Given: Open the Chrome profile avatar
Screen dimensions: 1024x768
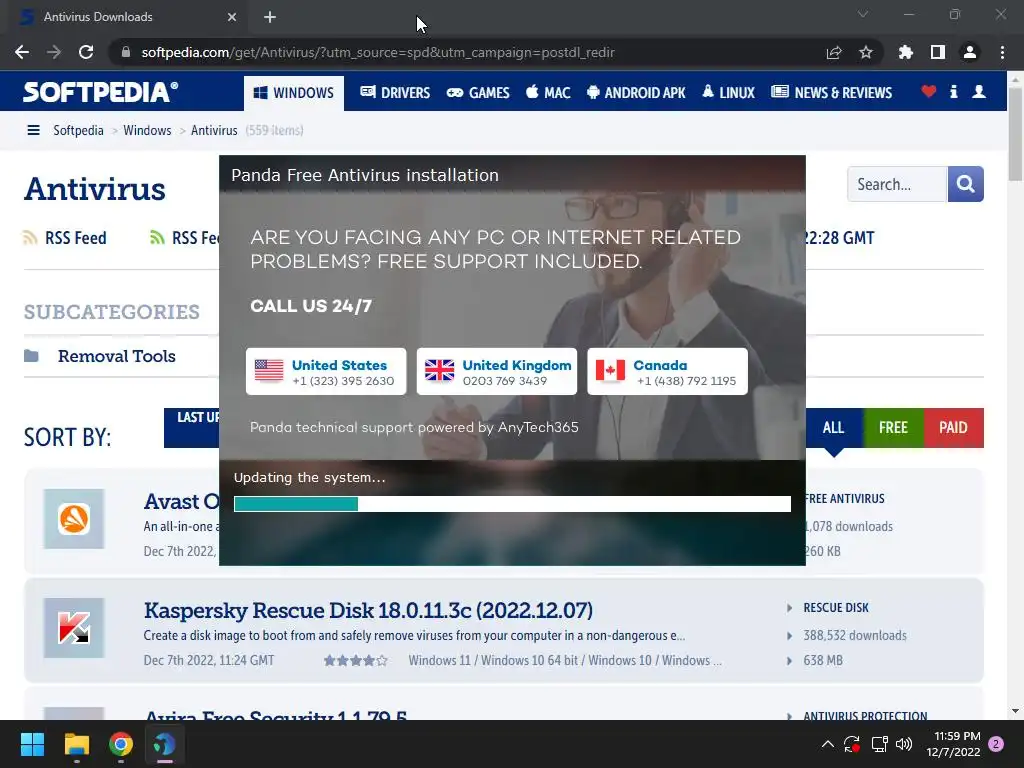Looking at the screenshot, I should point(970,52).
